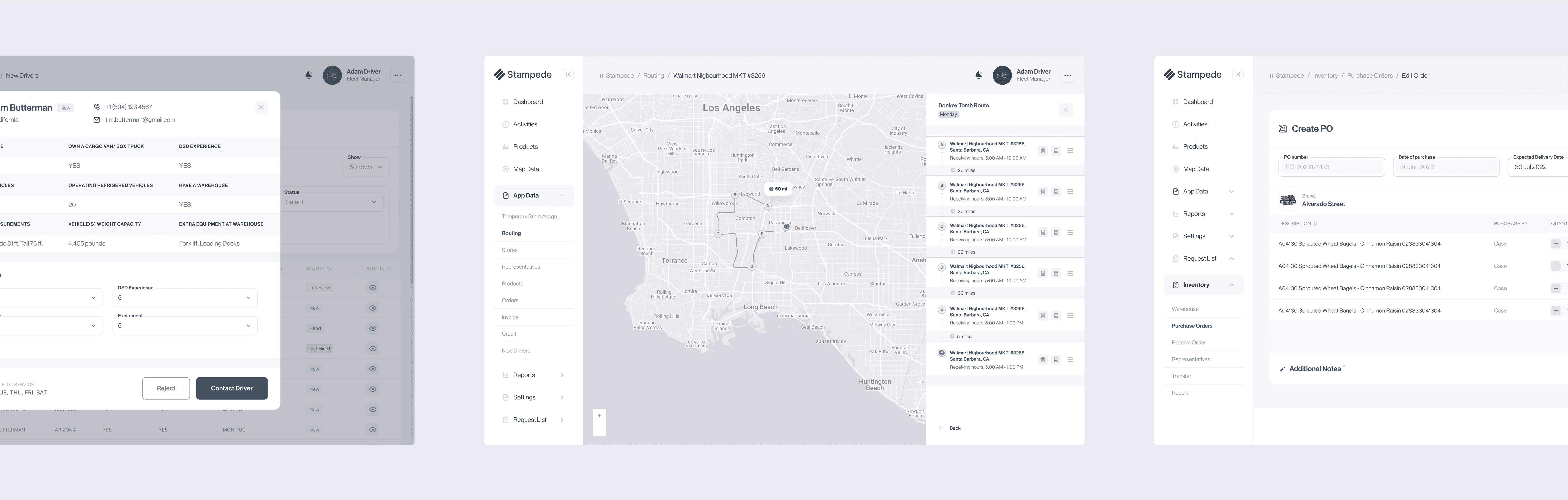Expand Request List in the Routing window sidebar

coord(562,420)
